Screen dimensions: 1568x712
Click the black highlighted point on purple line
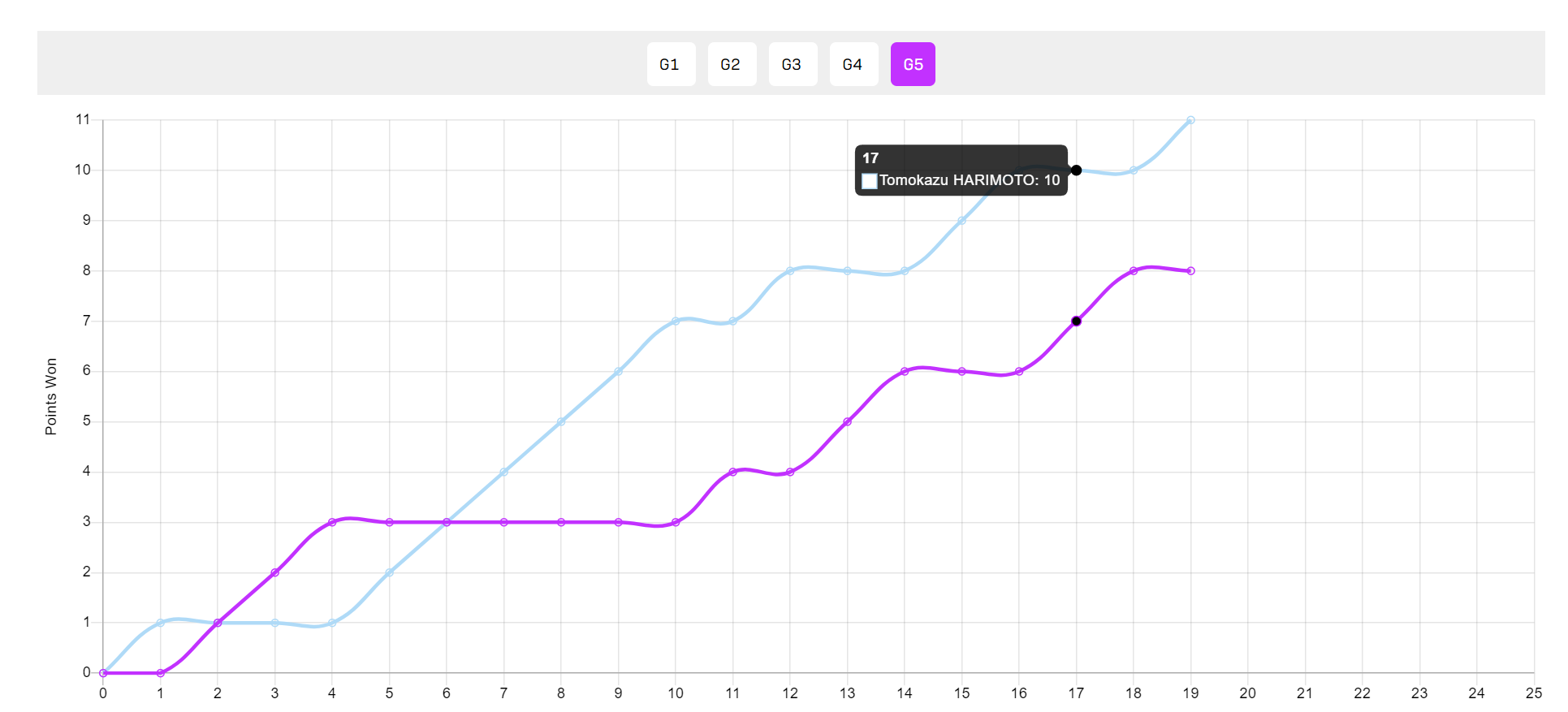(1076, 321)
